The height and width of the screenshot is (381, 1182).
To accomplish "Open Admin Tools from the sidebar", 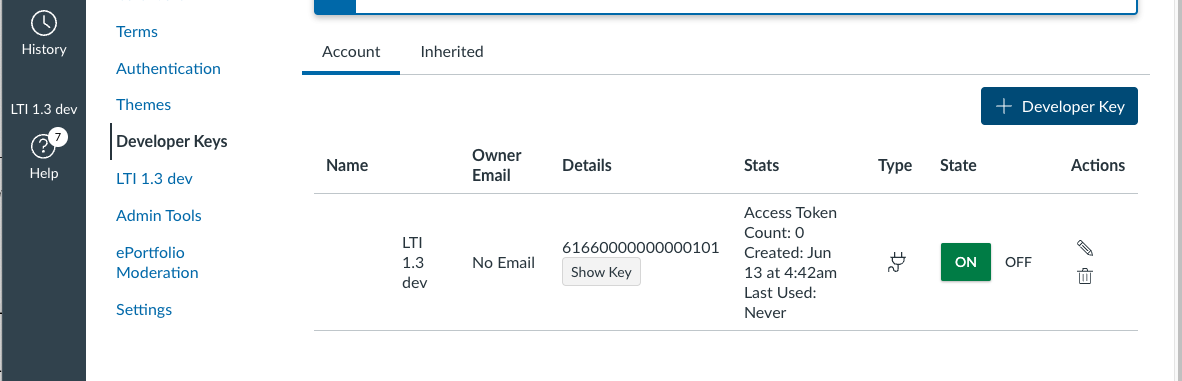I will coord(158,216).
